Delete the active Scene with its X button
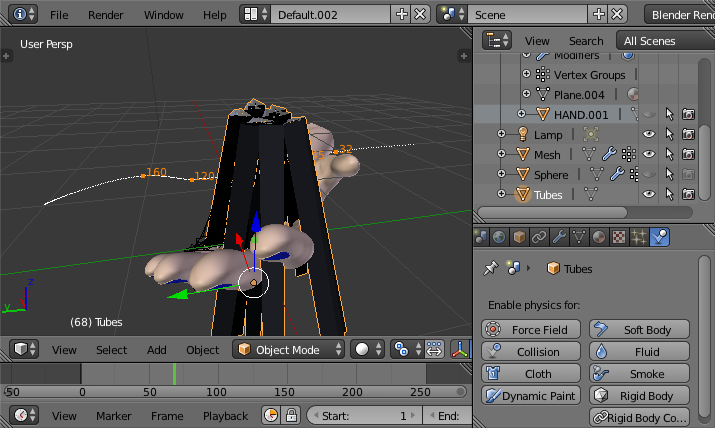 (x=617, y=15)
